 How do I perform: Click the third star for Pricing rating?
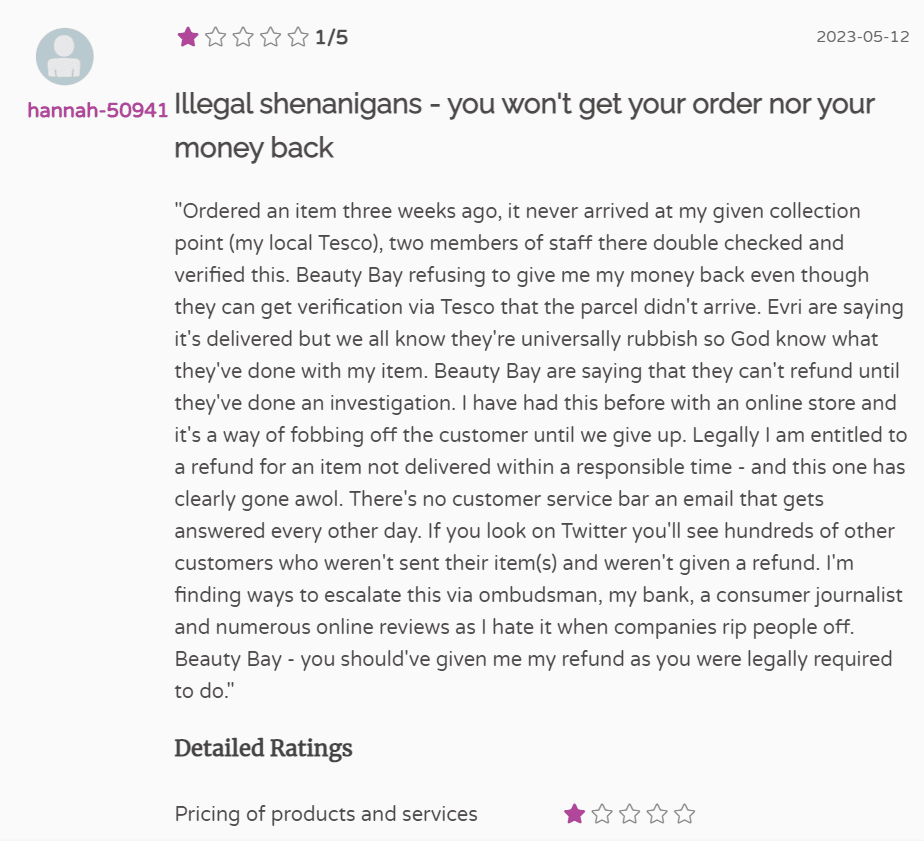[x=629, y=814]
